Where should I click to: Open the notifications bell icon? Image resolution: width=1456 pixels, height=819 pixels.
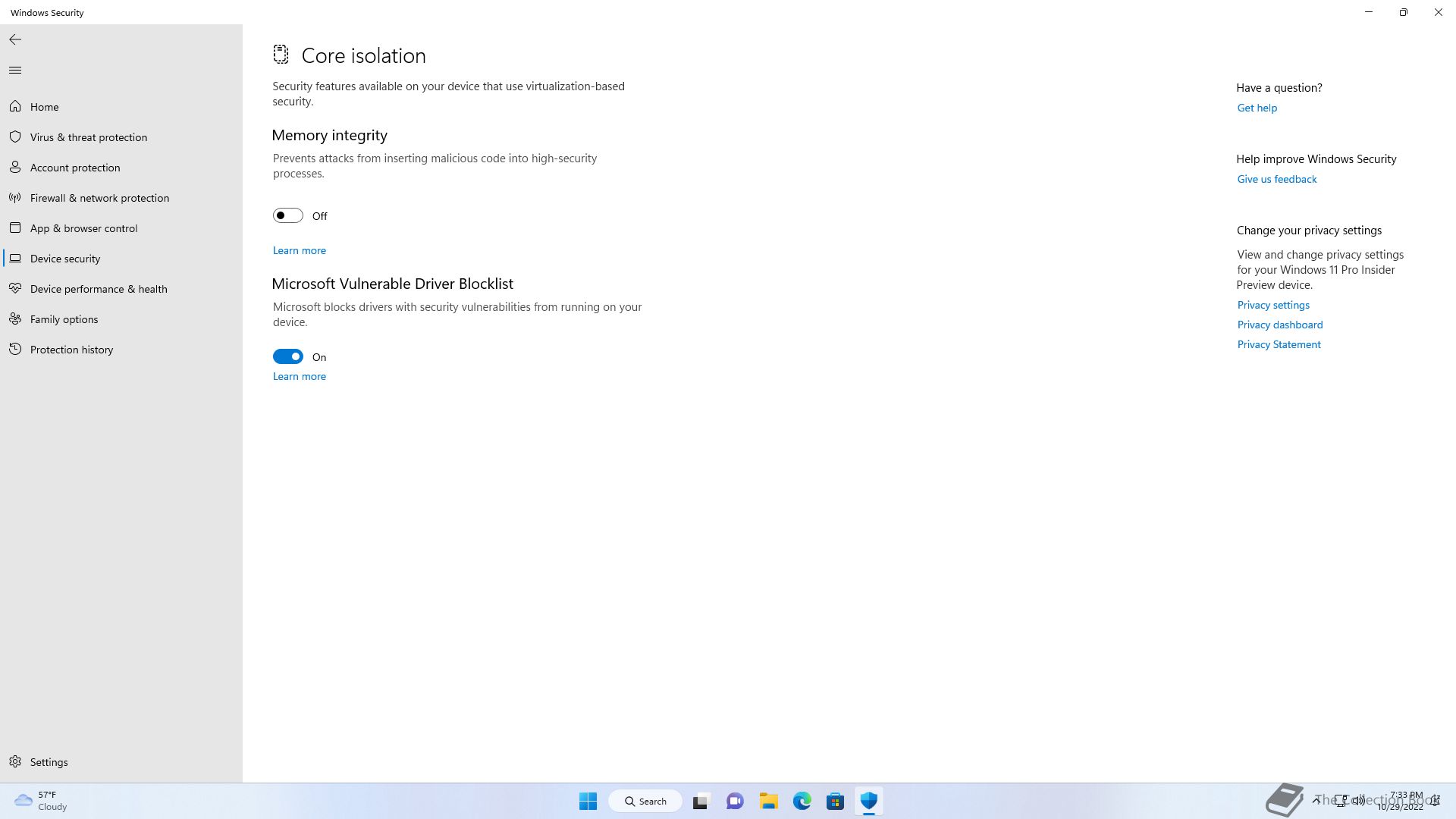tap(1436, 801)
